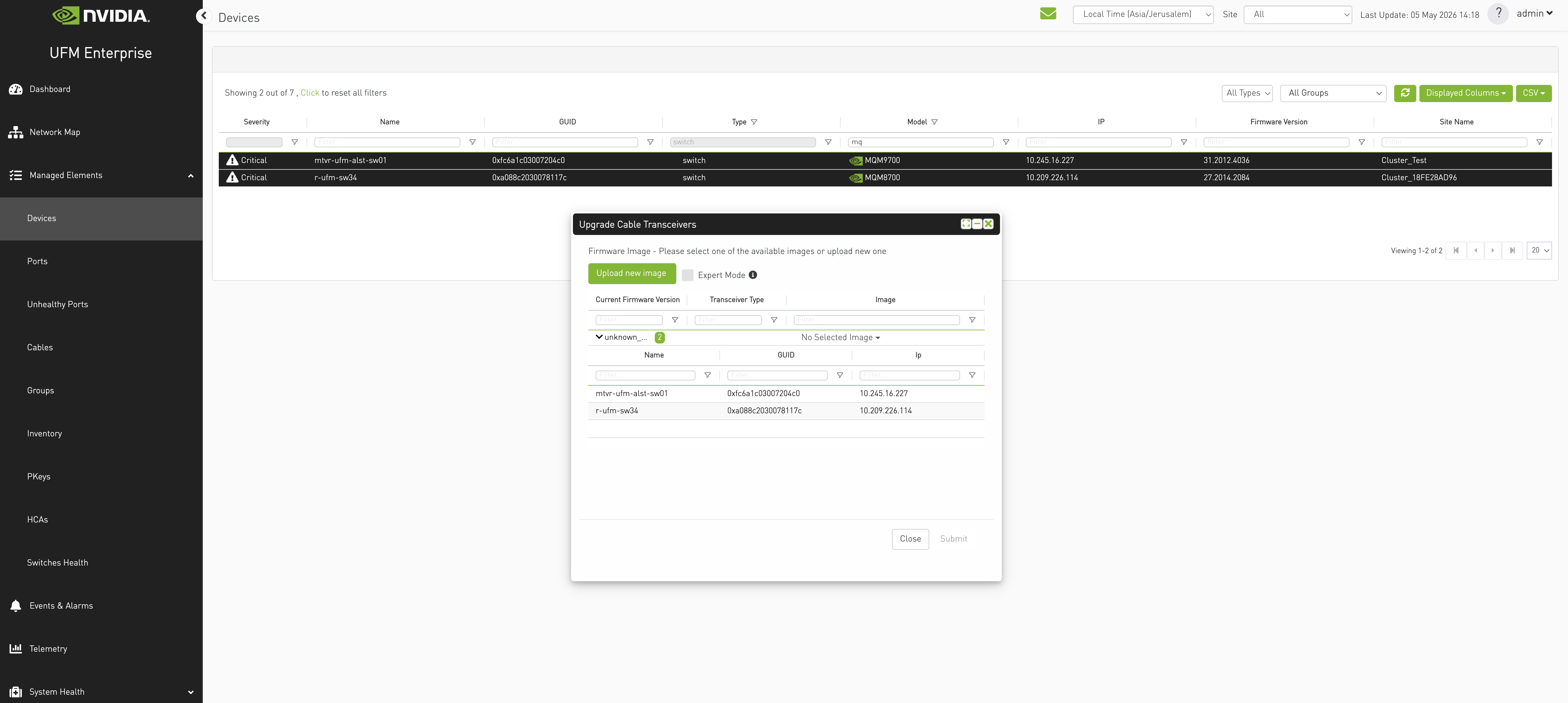
Task: Click the Name filter field in Devices table
Action: click(x=386, y=142)
